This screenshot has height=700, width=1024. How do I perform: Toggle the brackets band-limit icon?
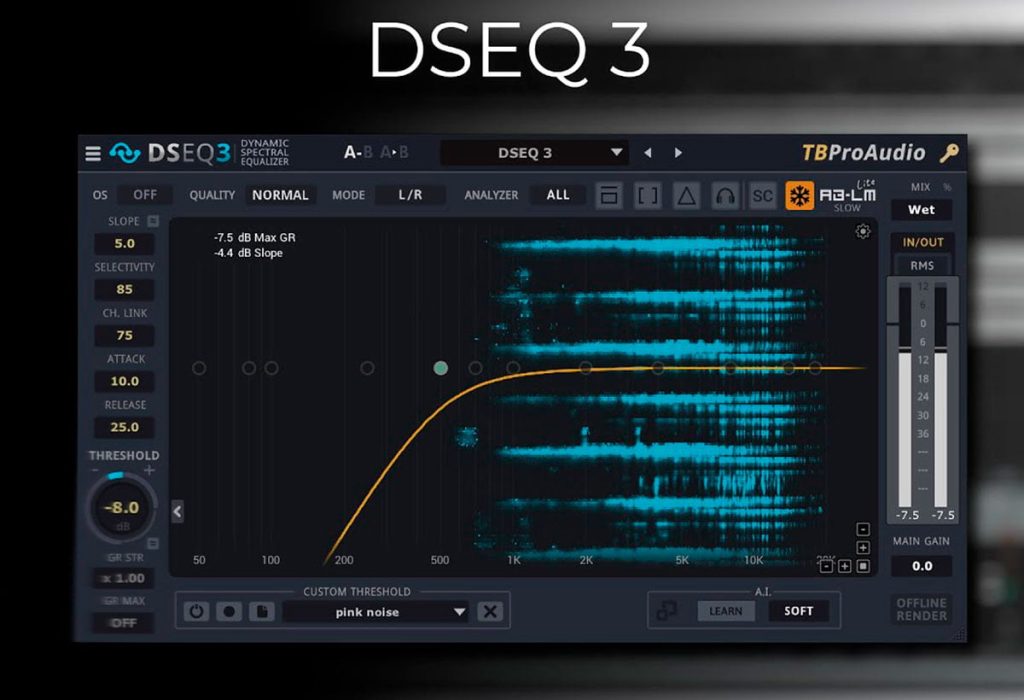(647, 195)
